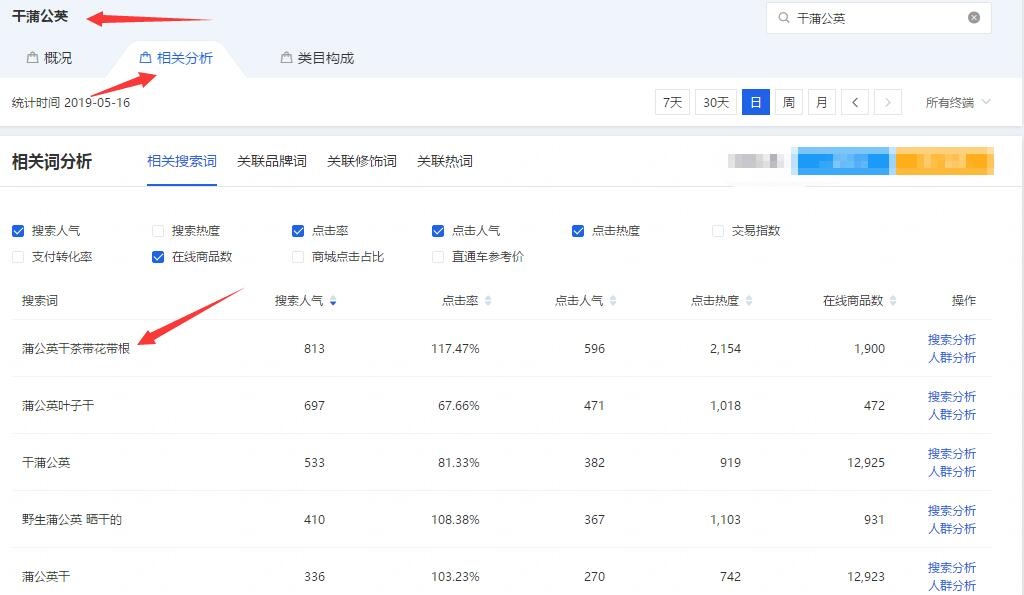Uncheck the 在线商品数 checkbox
The width and height of the screenshot is (1024, 595).
point(158,257)
